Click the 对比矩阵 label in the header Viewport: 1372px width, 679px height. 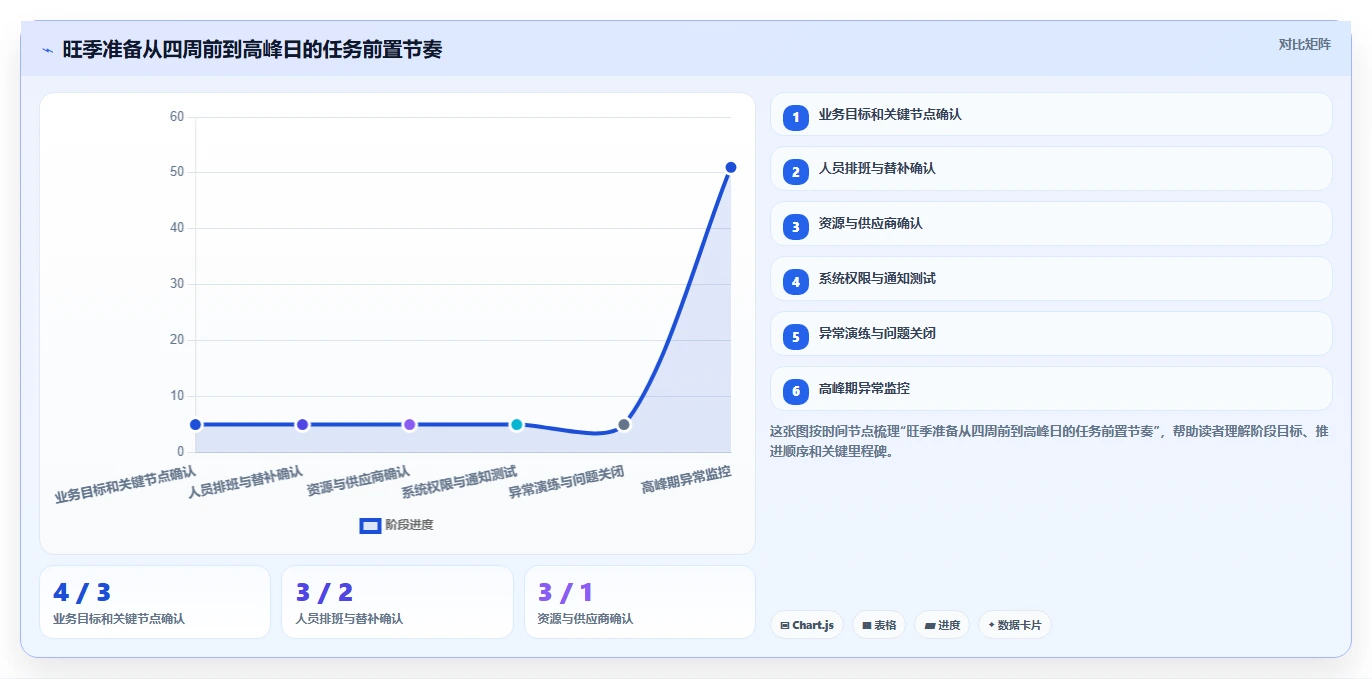point(1305,44)
